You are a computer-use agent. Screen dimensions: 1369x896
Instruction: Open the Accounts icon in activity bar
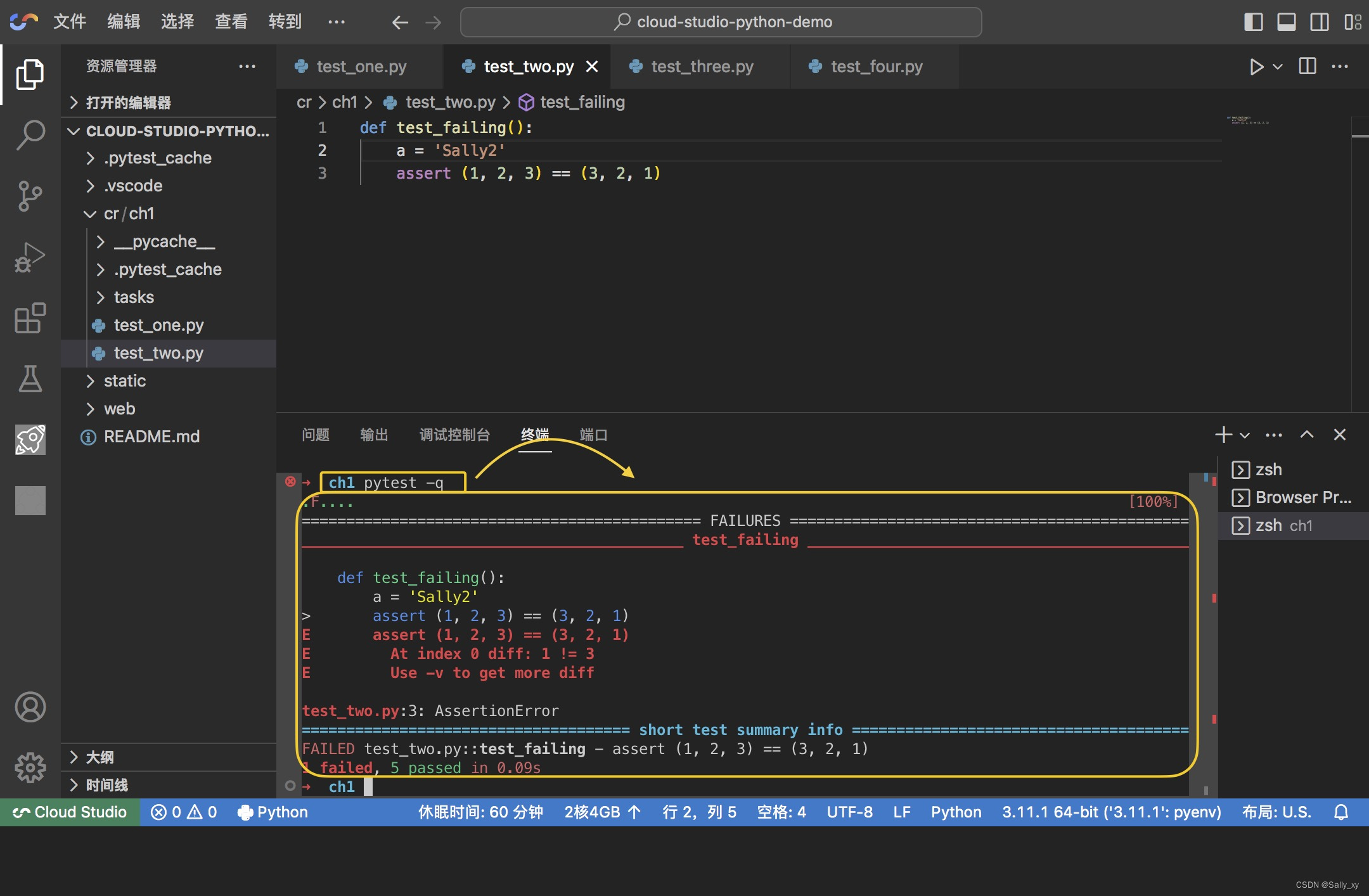[30, 707]
